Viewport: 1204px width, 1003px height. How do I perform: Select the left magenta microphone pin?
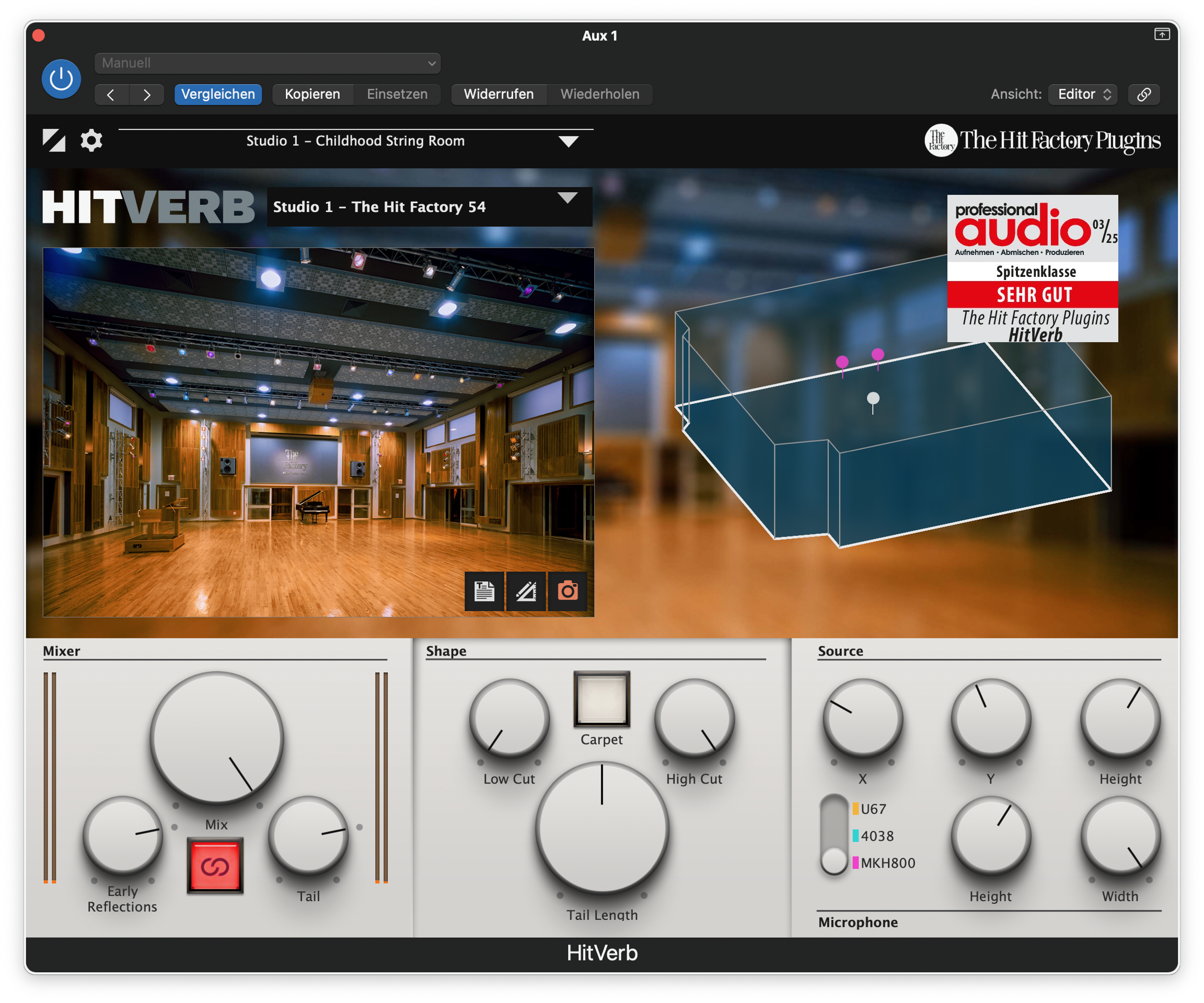pyautogui.click(x=842, y=362)
